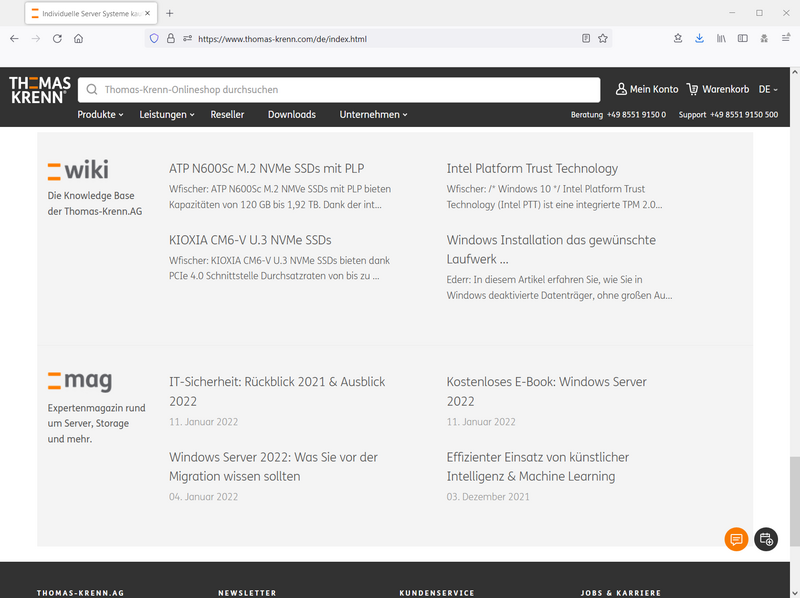This screenshot has height=598, width=800.
Task: Open Kostenloses E-Book Windows Server 2022
Action: (x=546, y=391)
